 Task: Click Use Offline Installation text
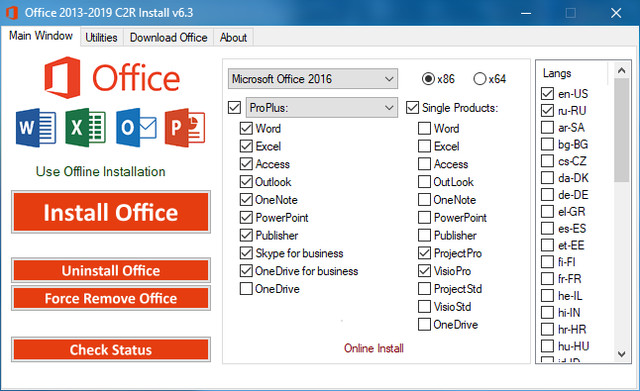coord(101,171)
